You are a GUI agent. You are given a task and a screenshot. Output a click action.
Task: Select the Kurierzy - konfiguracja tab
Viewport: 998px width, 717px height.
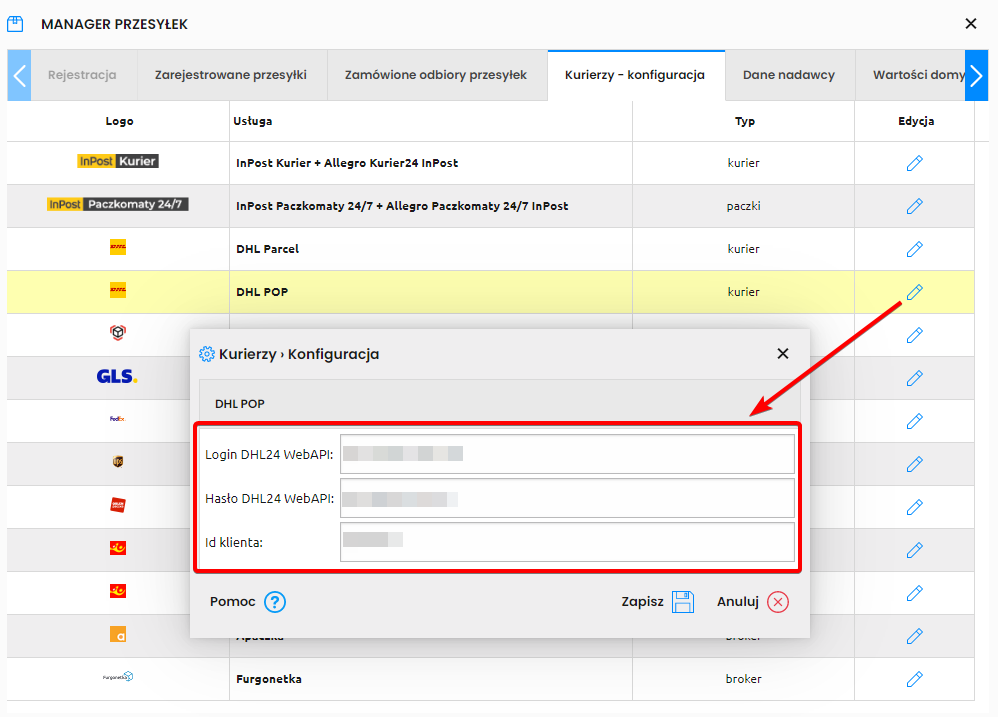tap(635, 75)
